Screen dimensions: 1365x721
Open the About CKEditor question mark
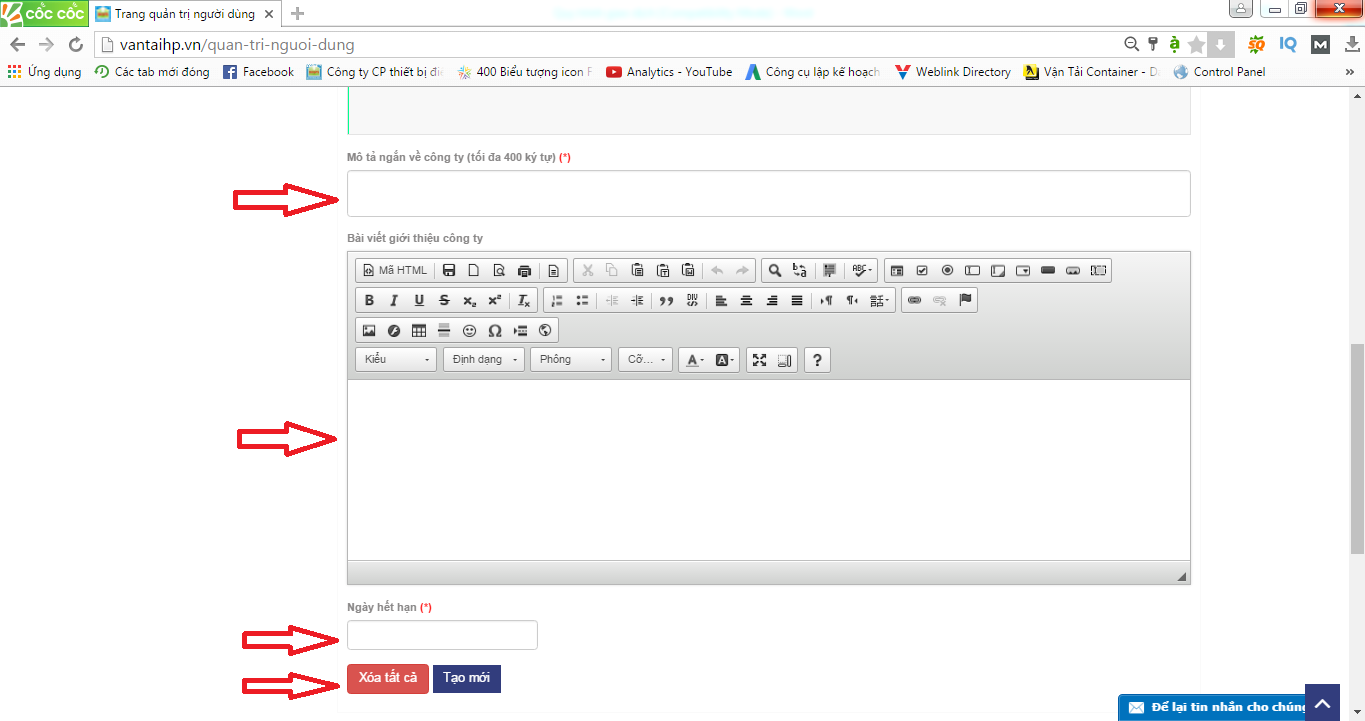click(x=818, y=360)
